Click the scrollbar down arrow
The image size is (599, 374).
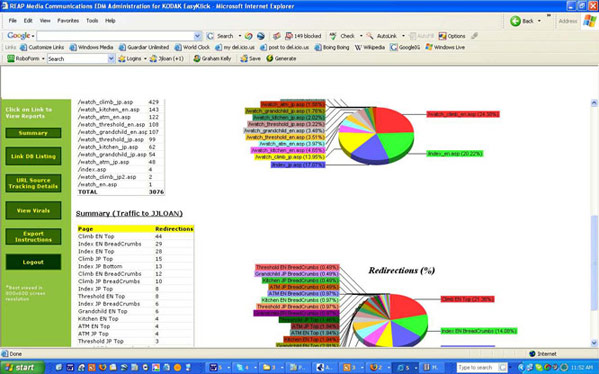pyautogui.click(x=594, y=342)
